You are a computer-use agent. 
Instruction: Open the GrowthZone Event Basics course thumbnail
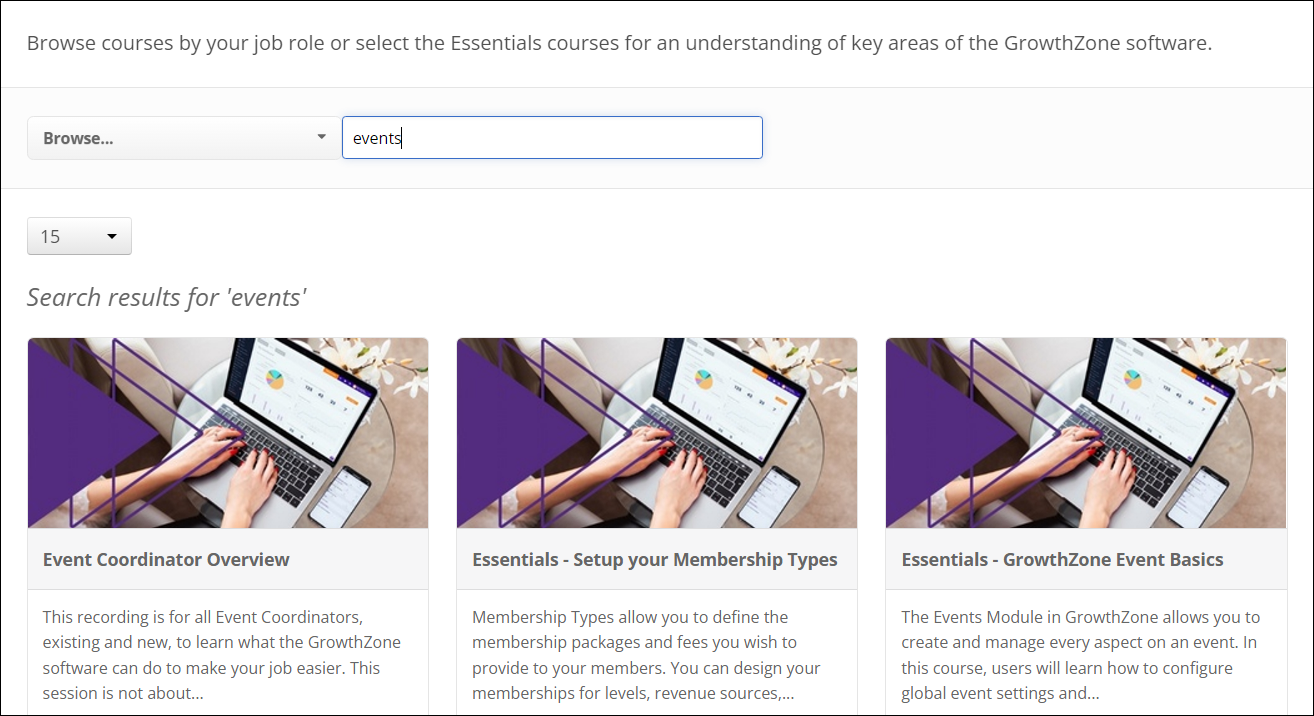click(1086, 433)
